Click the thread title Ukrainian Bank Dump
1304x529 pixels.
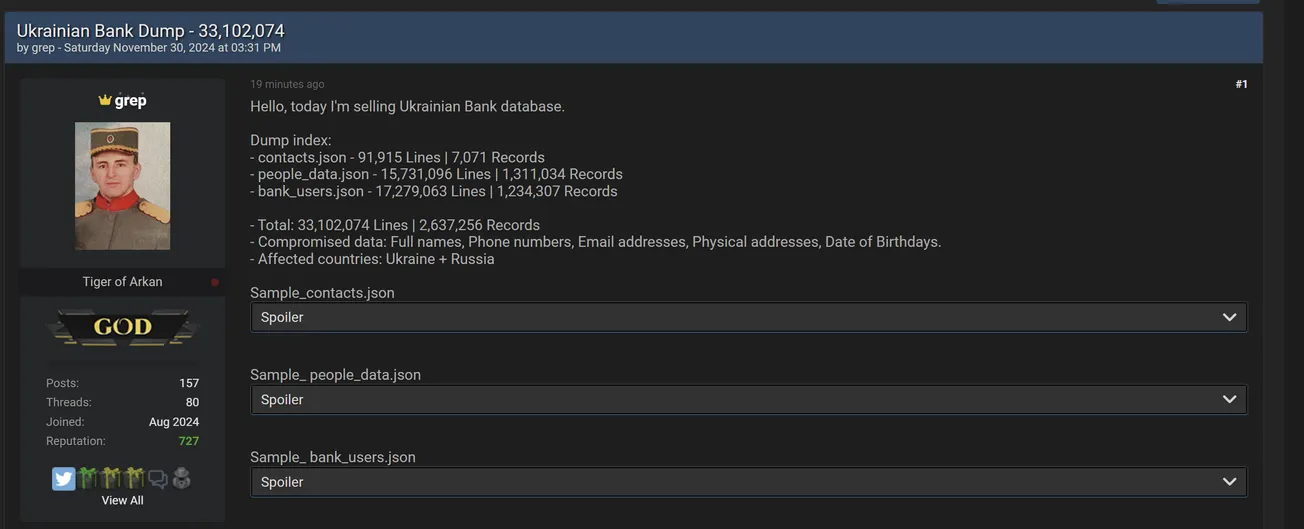tap(150, 31)
